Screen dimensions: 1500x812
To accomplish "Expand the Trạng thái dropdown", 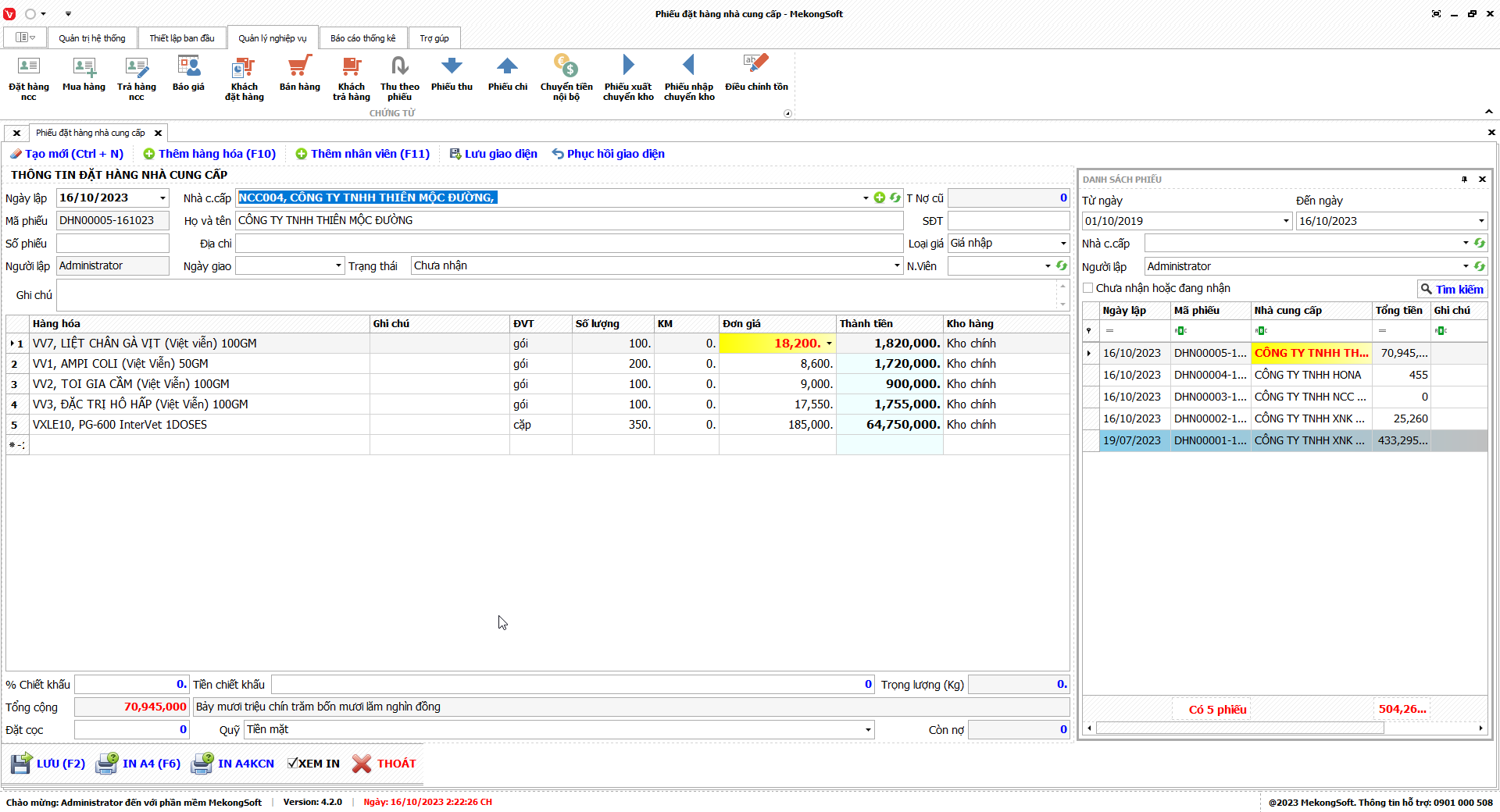I will click(x=897, y=266).
